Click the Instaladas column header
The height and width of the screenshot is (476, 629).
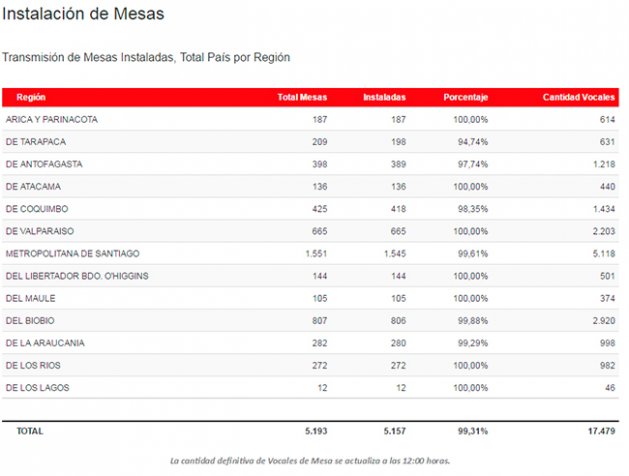pyautogui.click(x=384, y=97)
